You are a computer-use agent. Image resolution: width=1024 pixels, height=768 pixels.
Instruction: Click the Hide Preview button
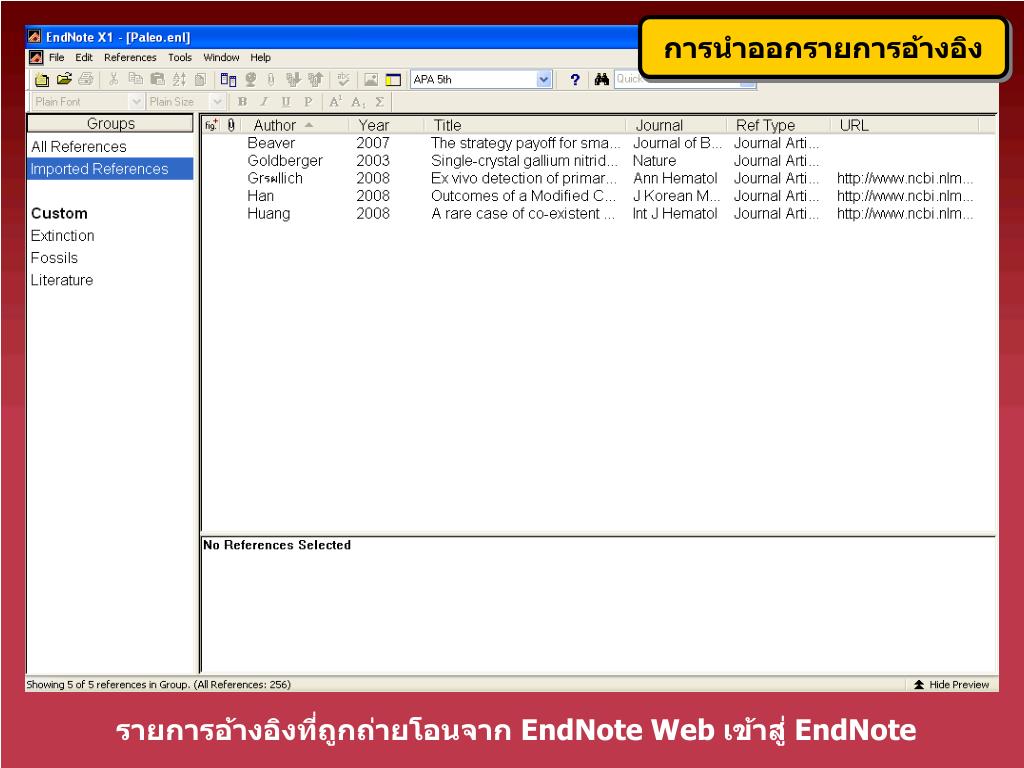pos(952,684)
